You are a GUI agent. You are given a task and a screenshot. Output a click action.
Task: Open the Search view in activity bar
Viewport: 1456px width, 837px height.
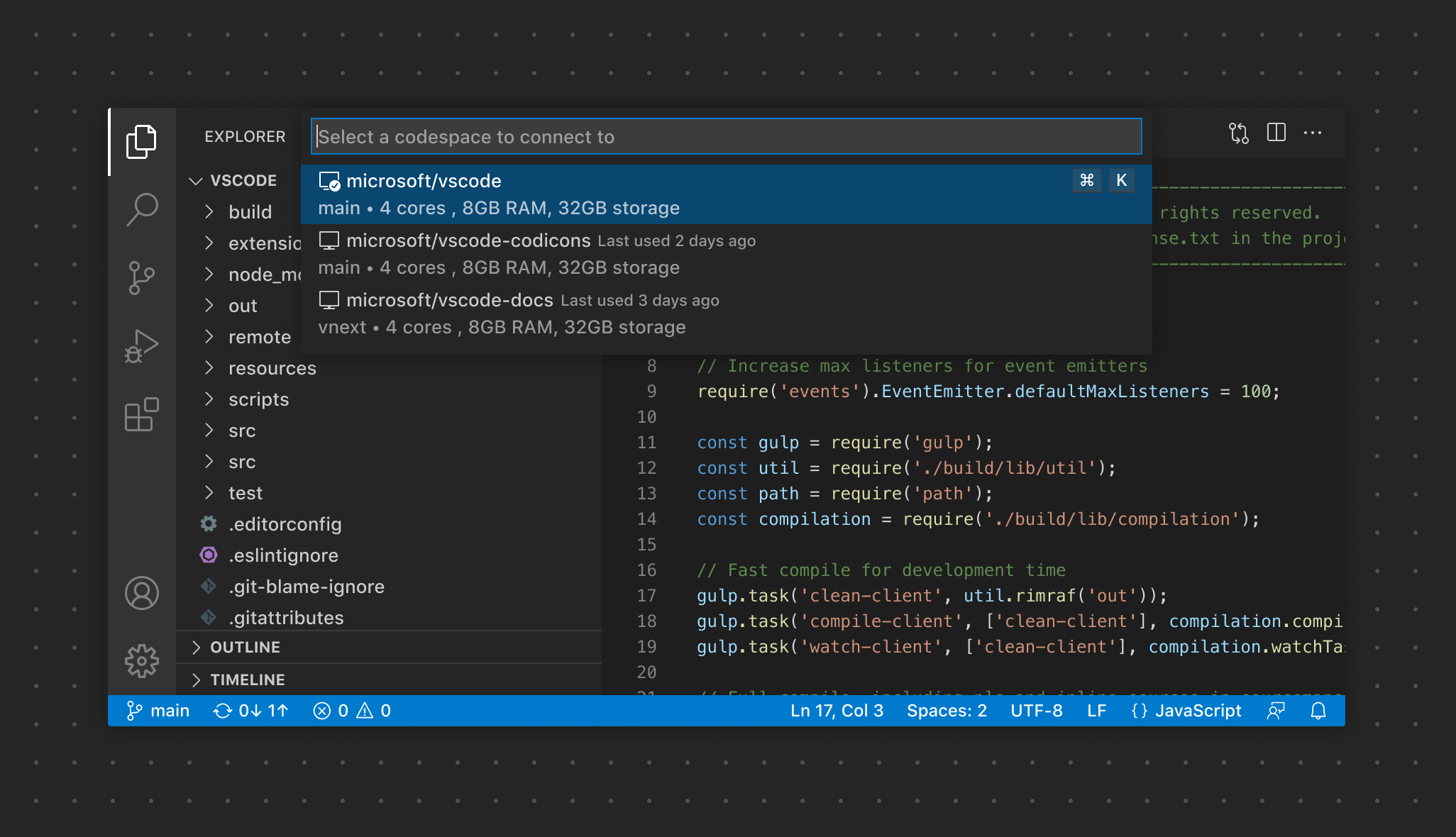[142, 209]
